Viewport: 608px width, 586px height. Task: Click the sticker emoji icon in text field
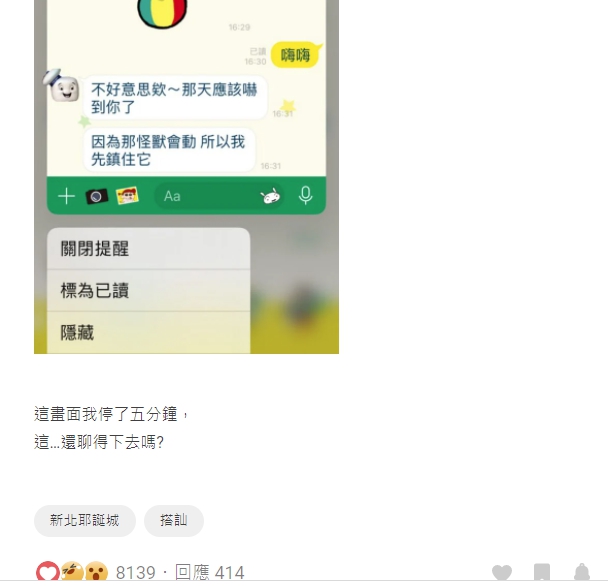(270, 196)
